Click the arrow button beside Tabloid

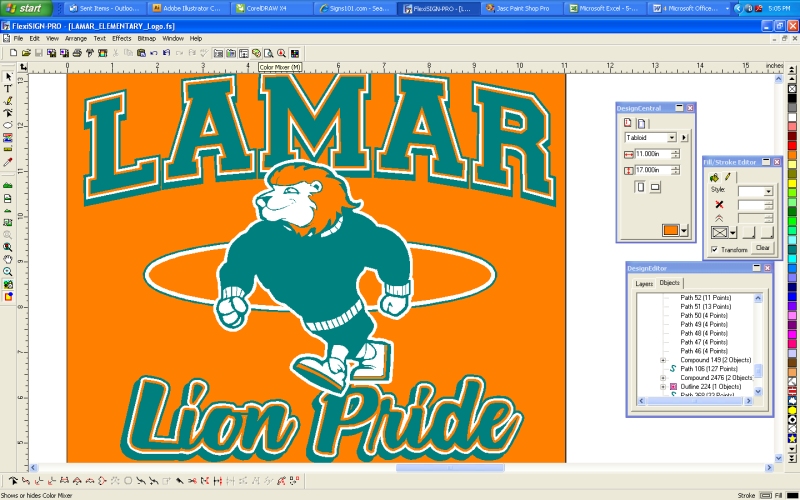pos(684,138)
